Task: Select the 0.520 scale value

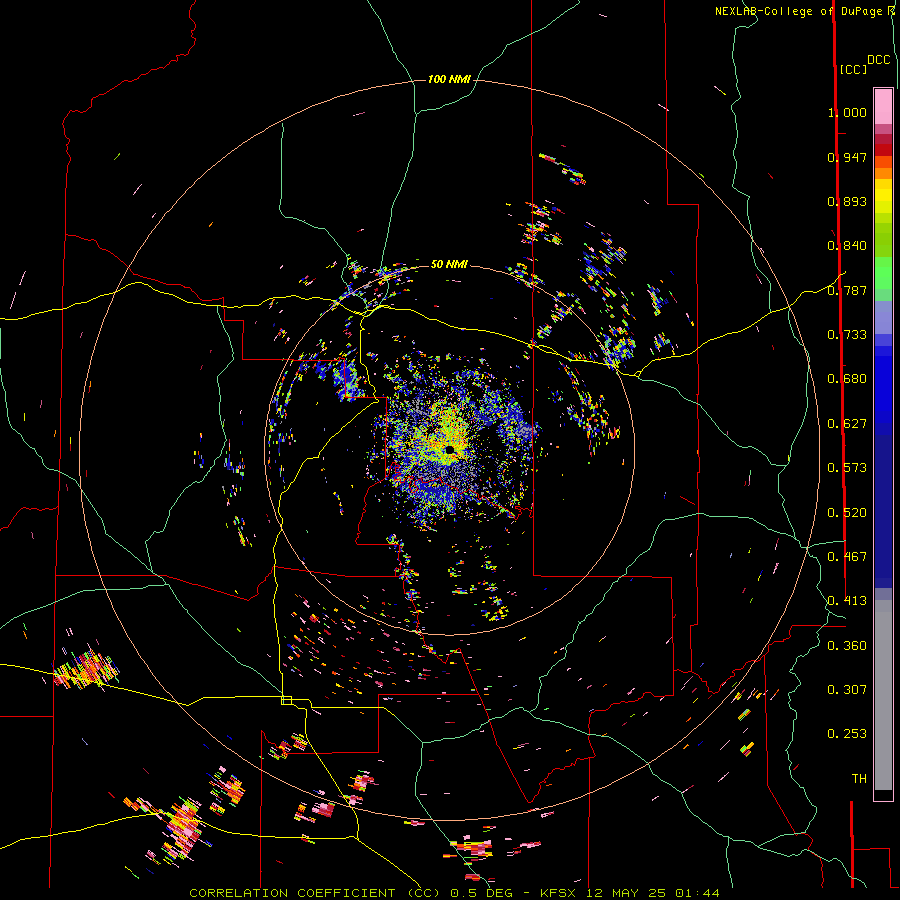Action: (847, 513)
